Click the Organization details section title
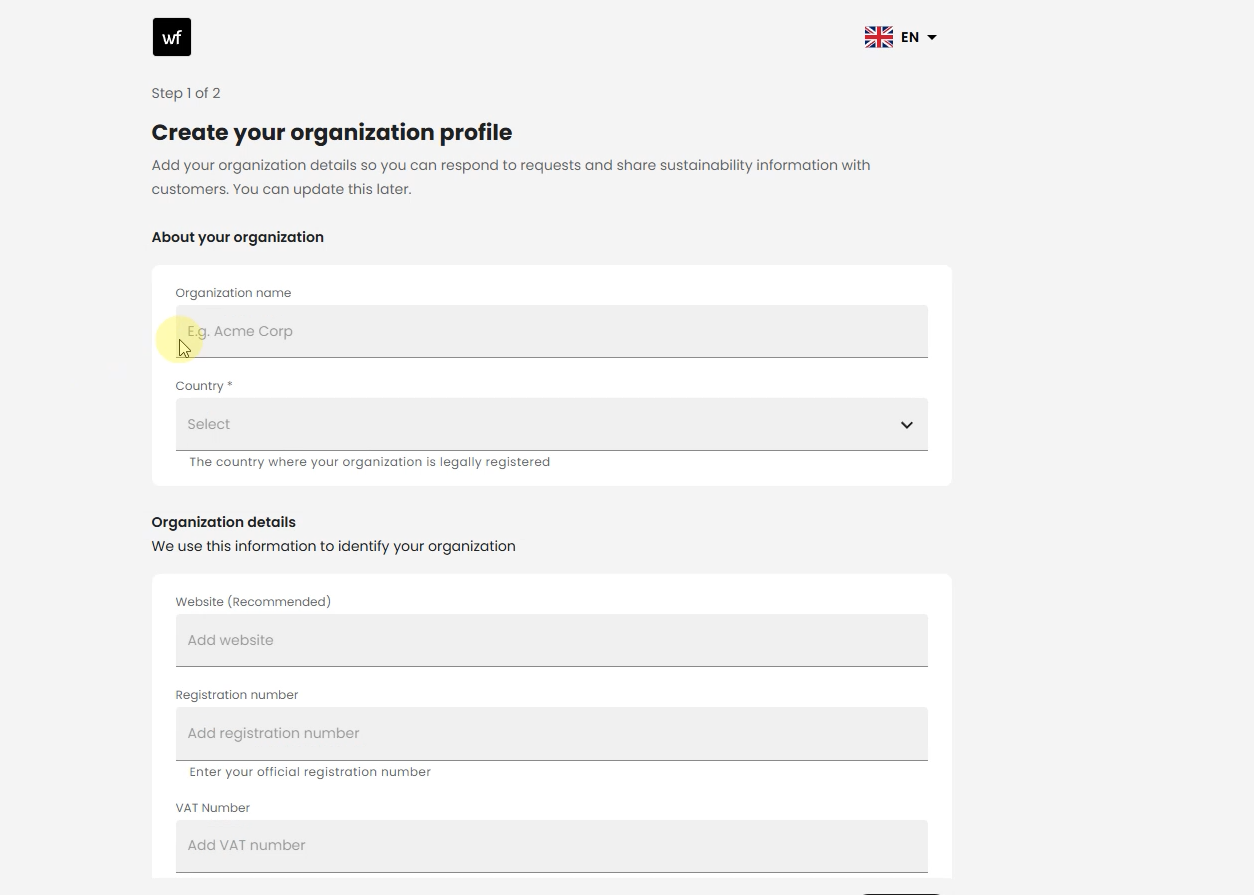1254x895 pixels. (x=224, y=522)
